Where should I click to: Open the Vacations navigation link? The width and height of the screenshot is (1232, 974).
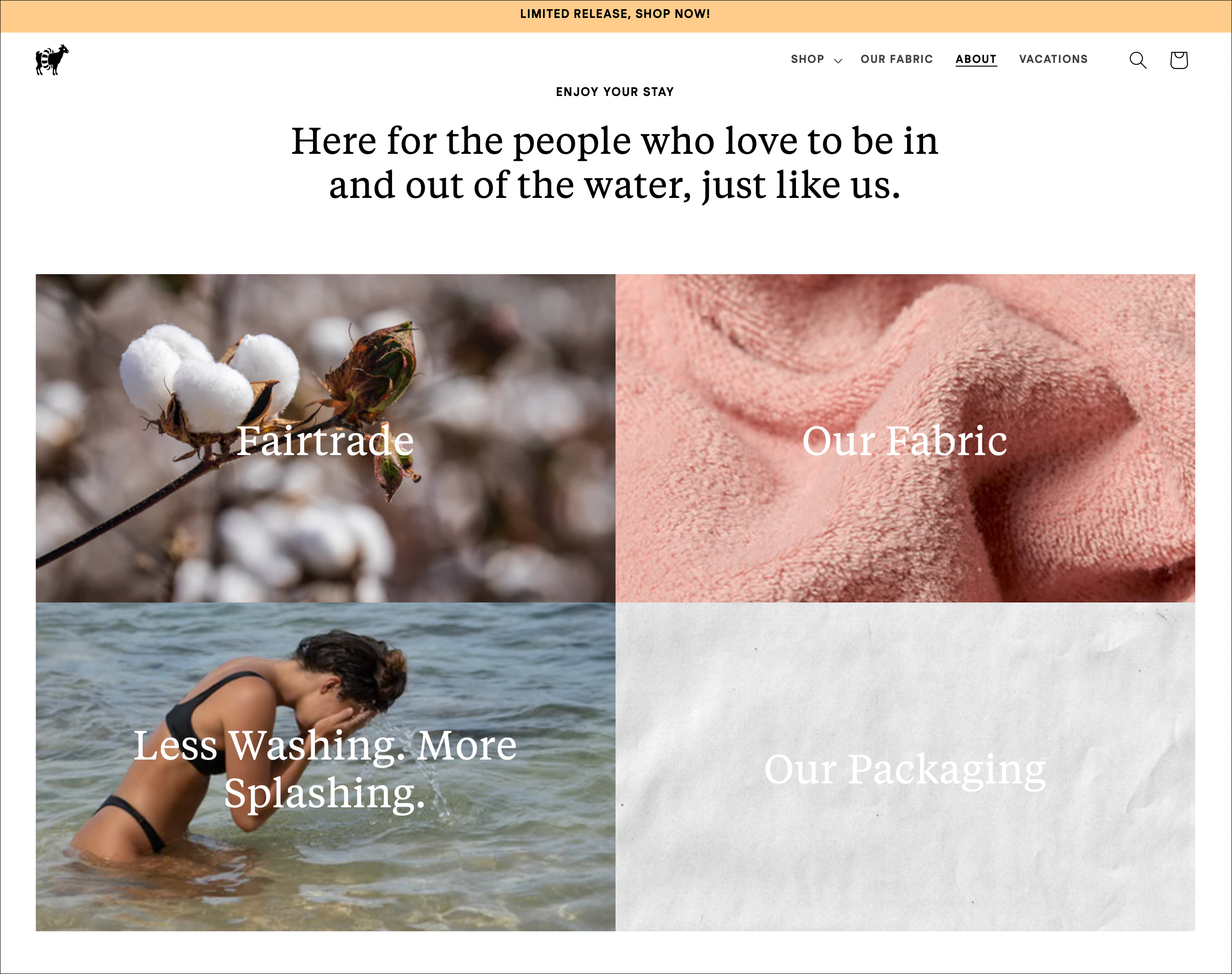point(1053,59)
